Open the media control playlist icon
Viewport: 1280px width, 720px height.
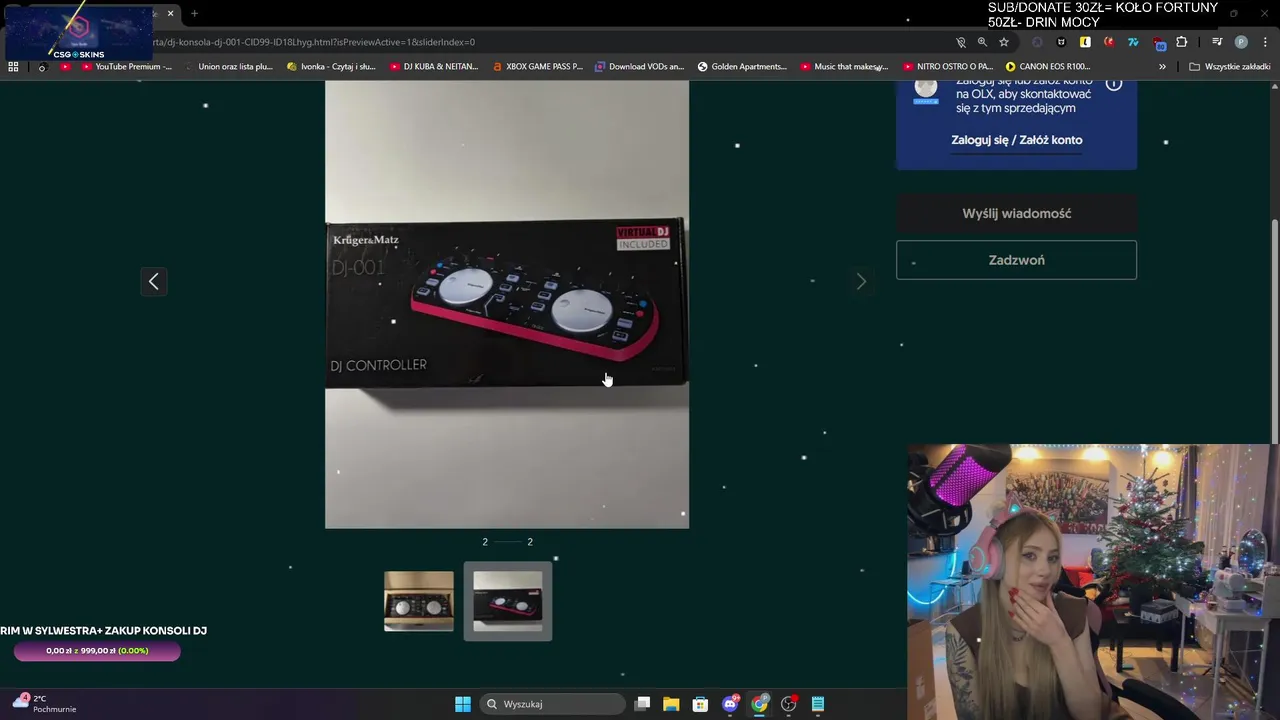(x=1217, y=42)
